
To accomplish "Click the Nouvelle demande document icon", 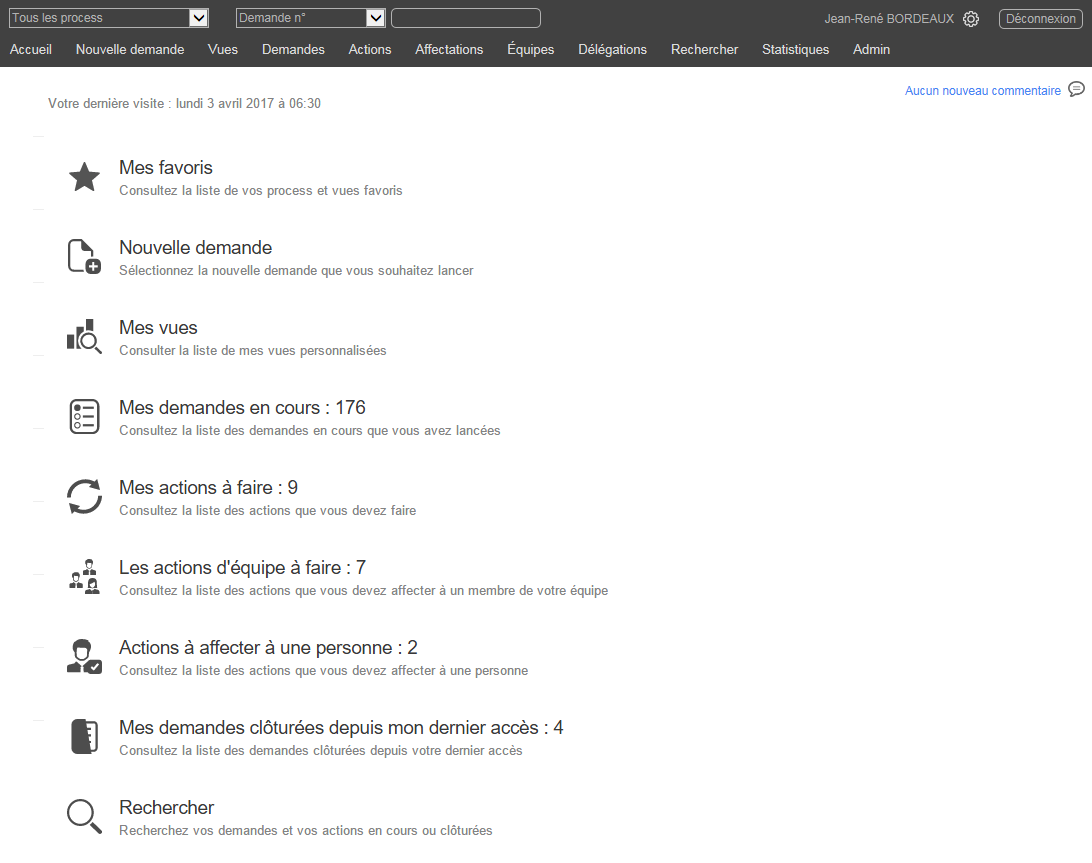I will coord(84,257).
